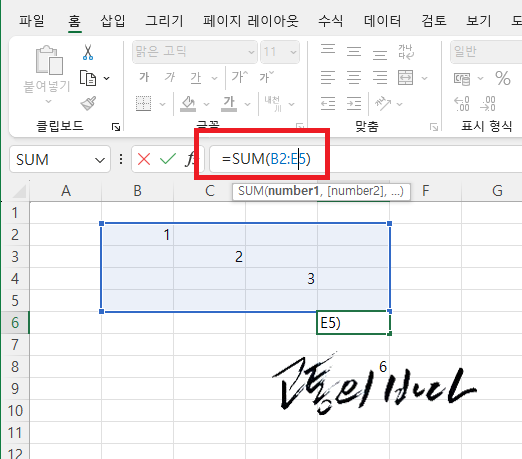Image resolution: width=522 pixels, height=459 pixels.
Task: Open the Copy dropdown arrow
Action: pyautogui.click(x=106, y=78)
